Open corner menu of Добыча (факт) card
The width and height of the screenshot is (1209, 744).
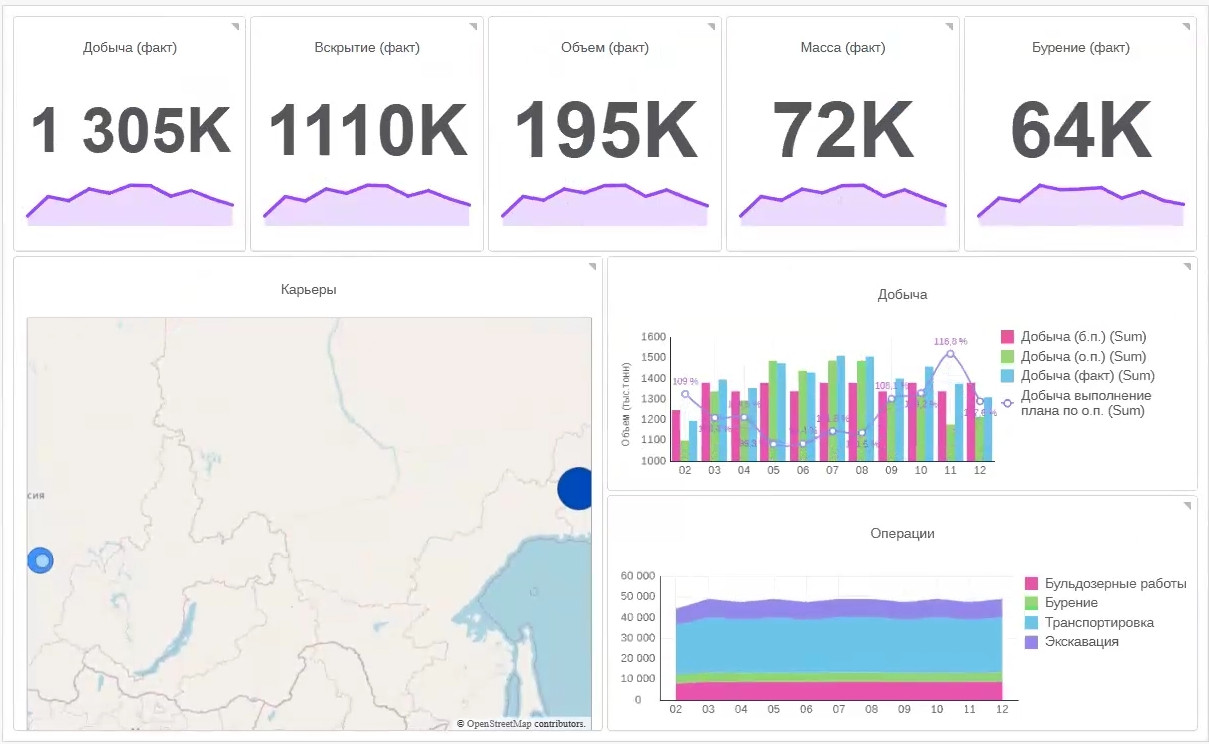tap(236, 26)
